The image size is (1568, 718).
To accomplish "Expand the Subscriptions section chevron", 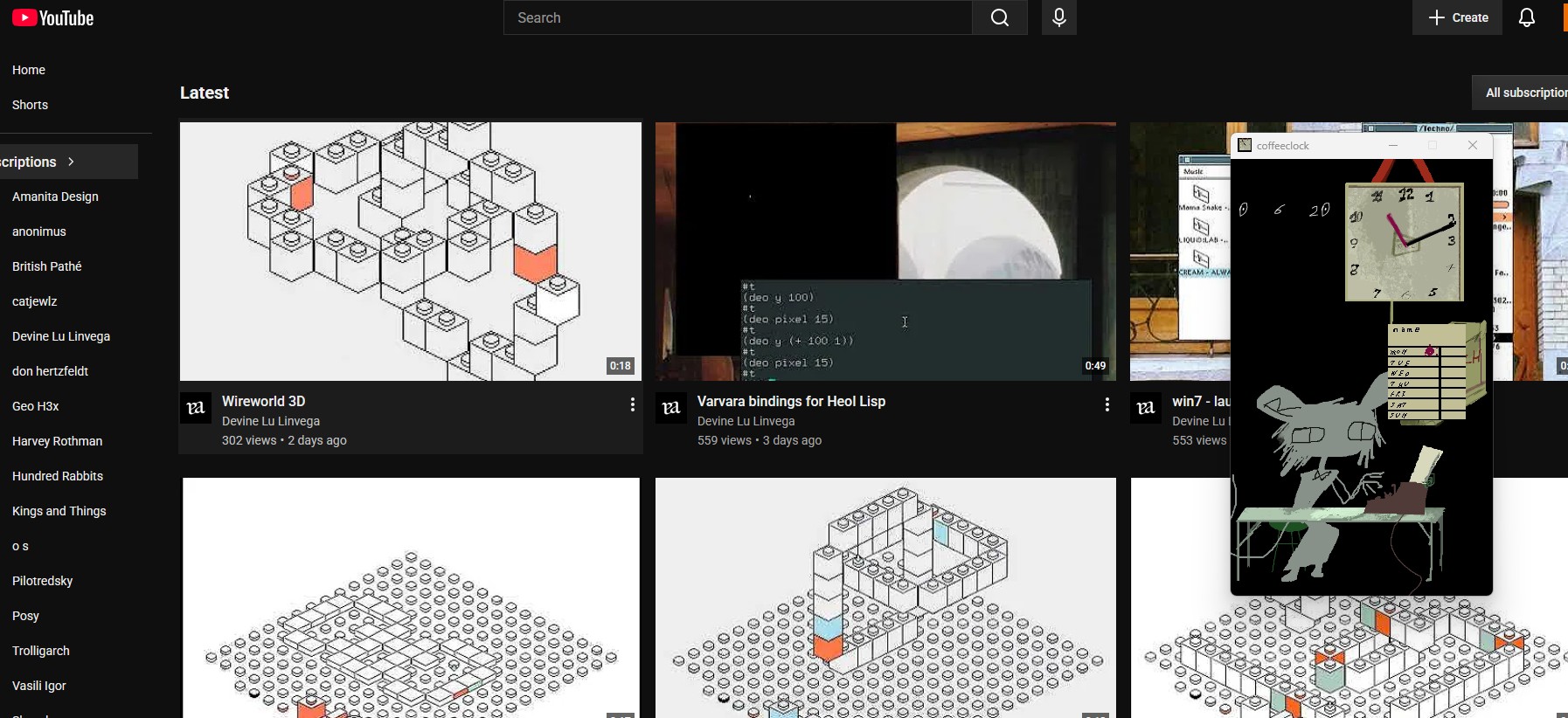I will click(71, 162).
